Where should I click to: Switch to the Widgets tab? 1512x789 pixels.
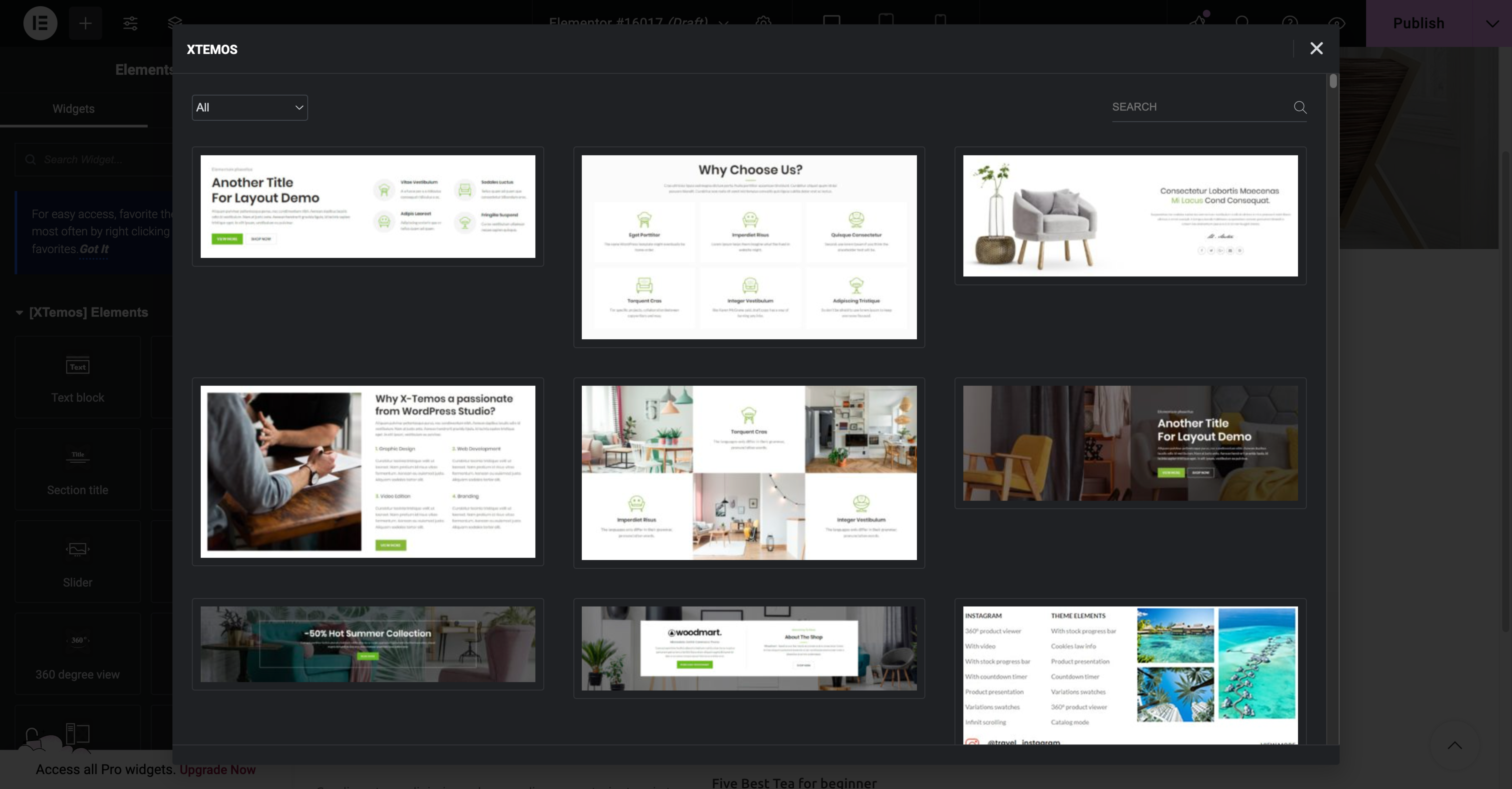click(x=73, y=109)
